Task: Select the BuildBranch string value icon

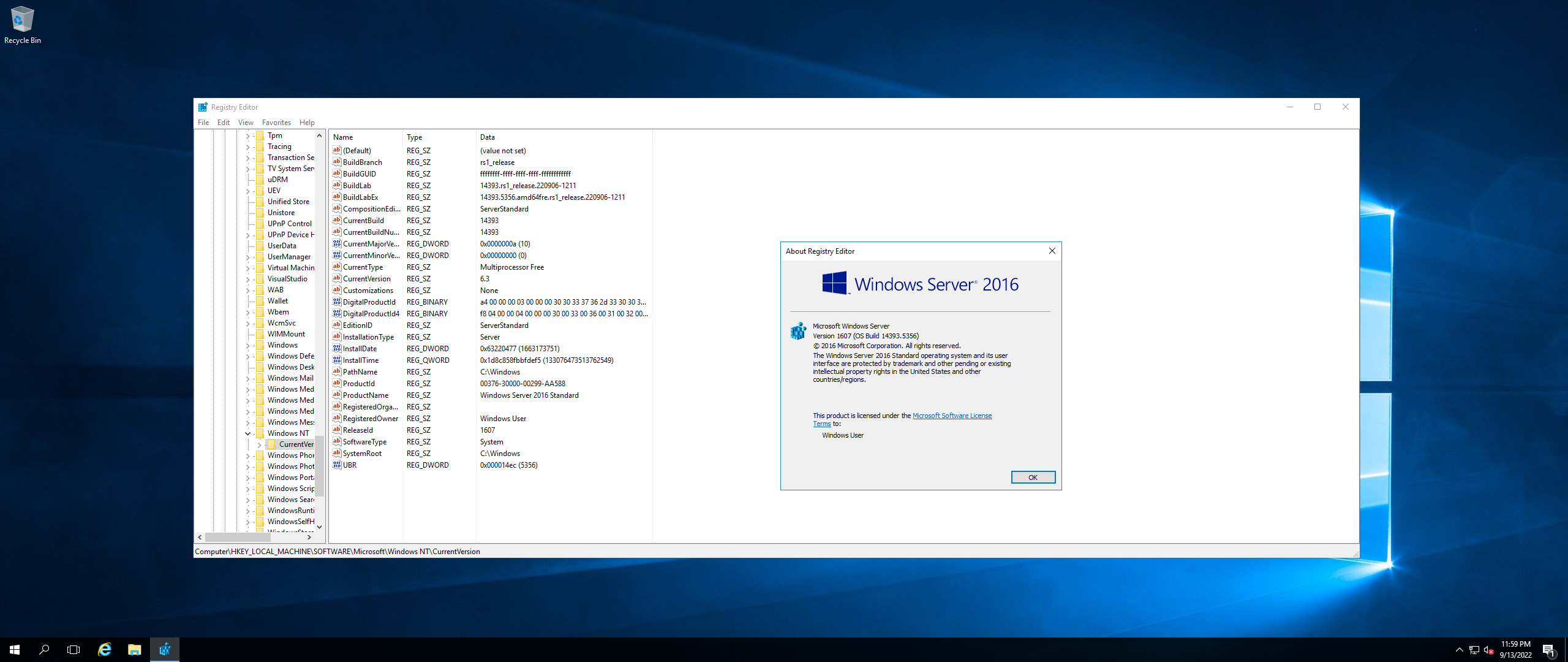Action: point(337,162)
